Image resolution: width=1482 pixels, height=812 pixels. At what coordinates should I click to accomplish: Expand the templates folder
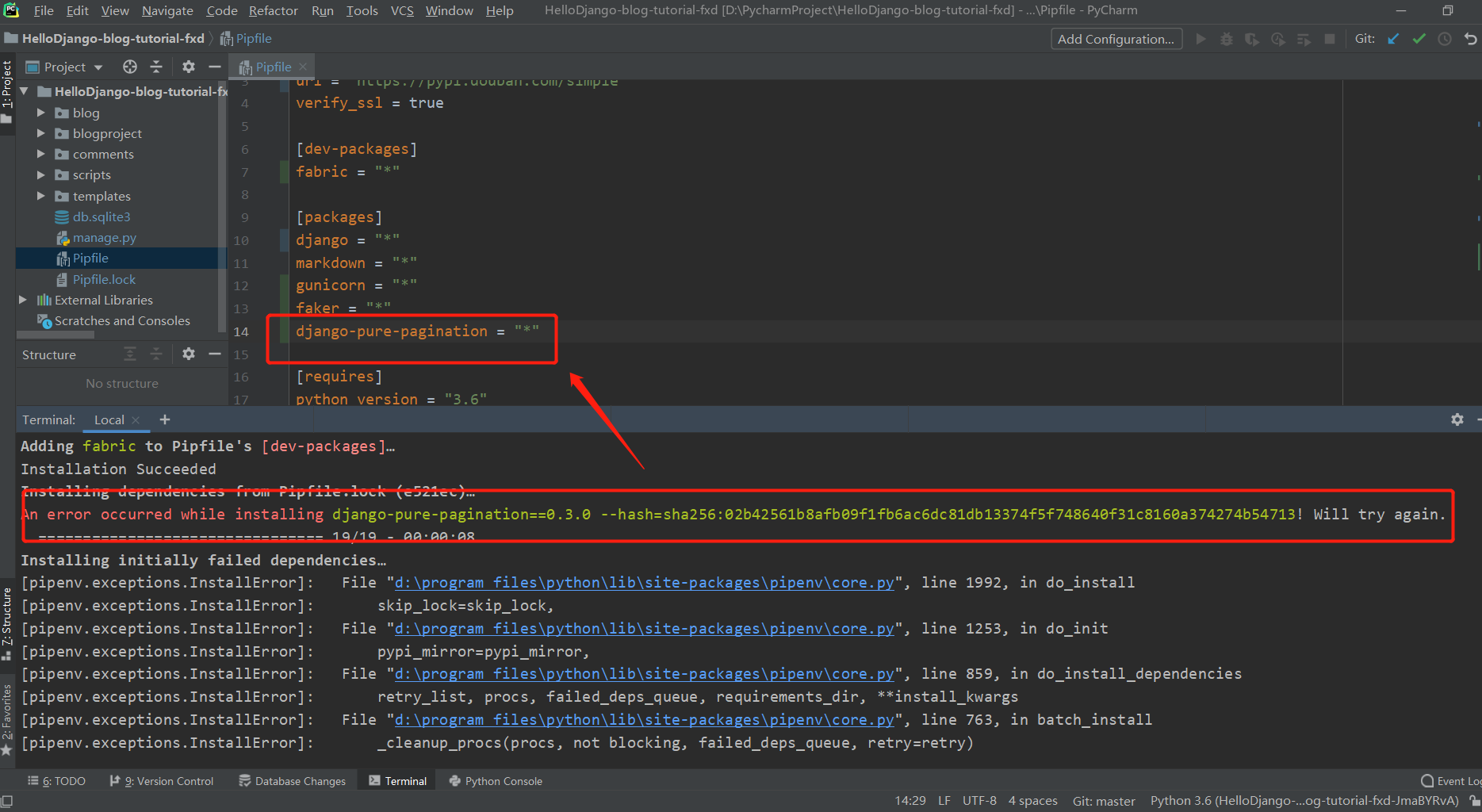point(40,196)
